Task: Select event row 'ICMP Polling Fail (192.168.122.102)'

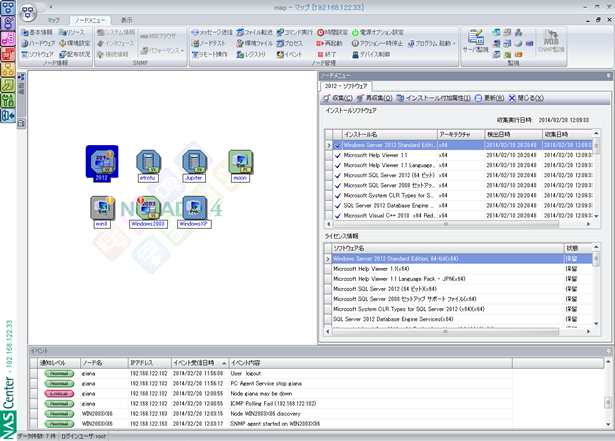Action: pos(271,404)
